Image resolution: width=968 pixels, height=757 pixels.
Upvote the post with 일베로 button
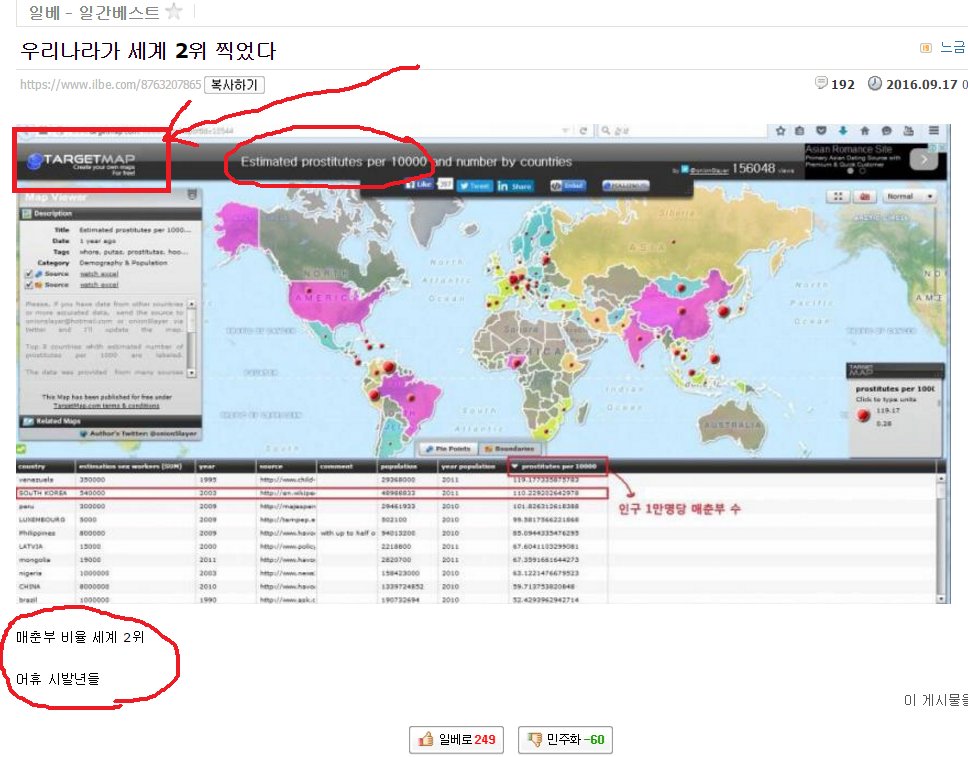(457, 739)
